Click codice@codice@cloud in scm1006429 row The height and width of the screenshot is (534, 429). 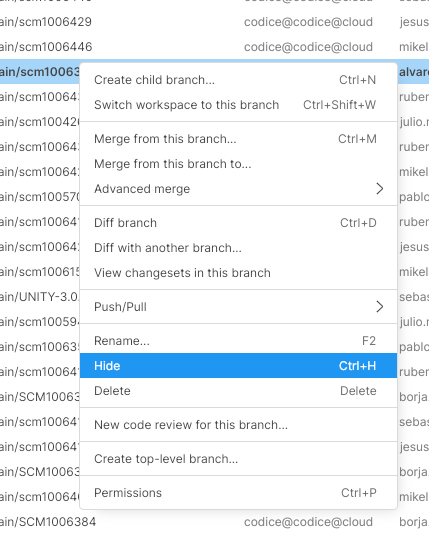click(x=308, y=22)
